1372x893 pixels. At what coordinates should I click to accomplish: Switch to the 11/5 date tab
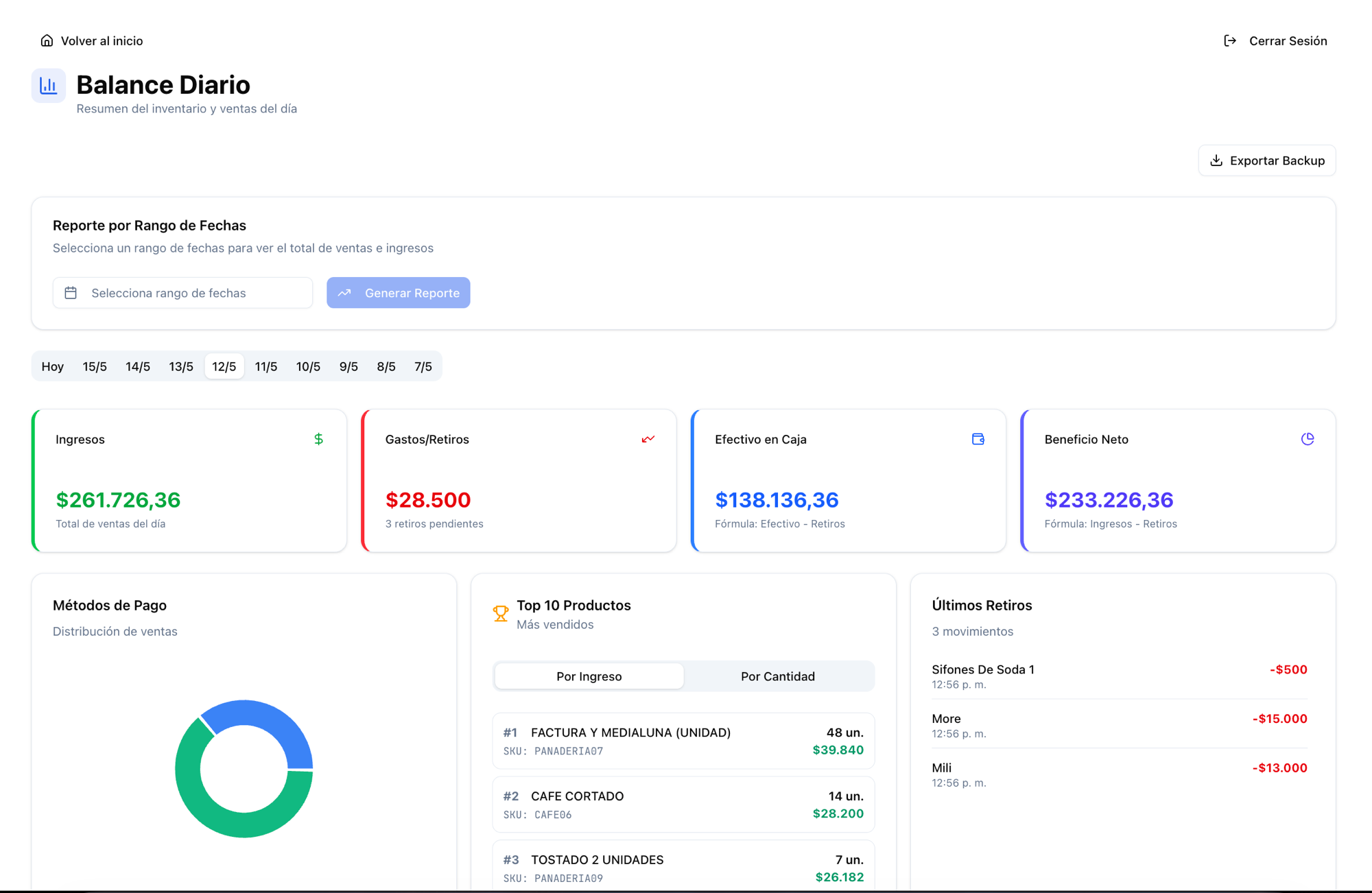coord(266,366)
